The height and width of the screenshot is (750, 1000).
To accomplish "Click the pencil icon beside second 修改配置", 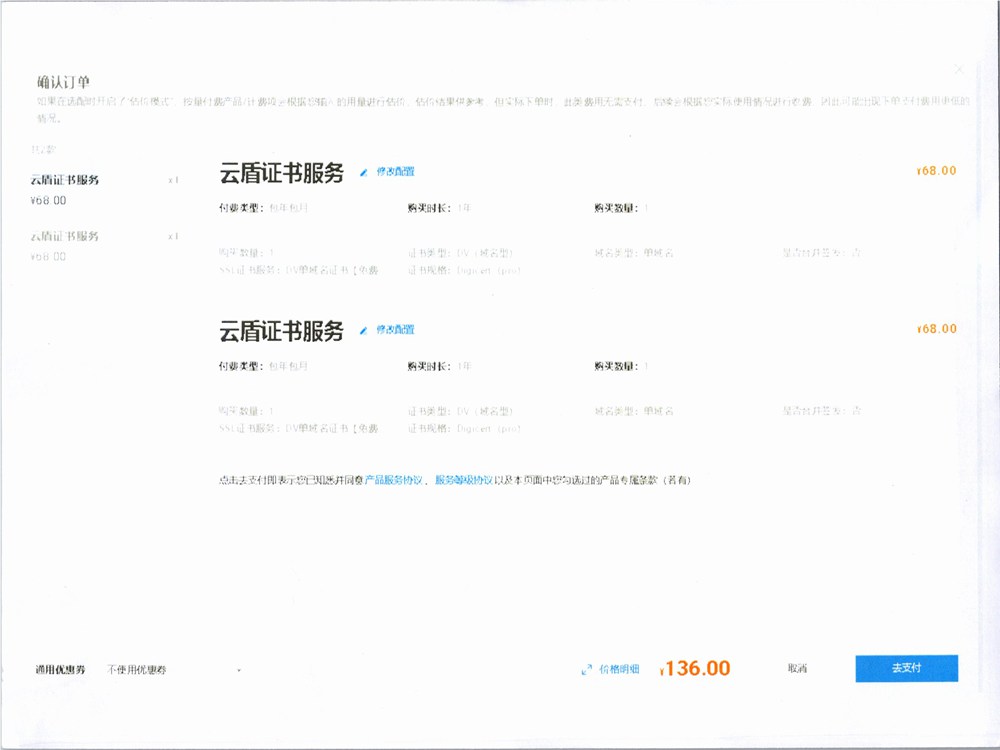I will 364,330.
